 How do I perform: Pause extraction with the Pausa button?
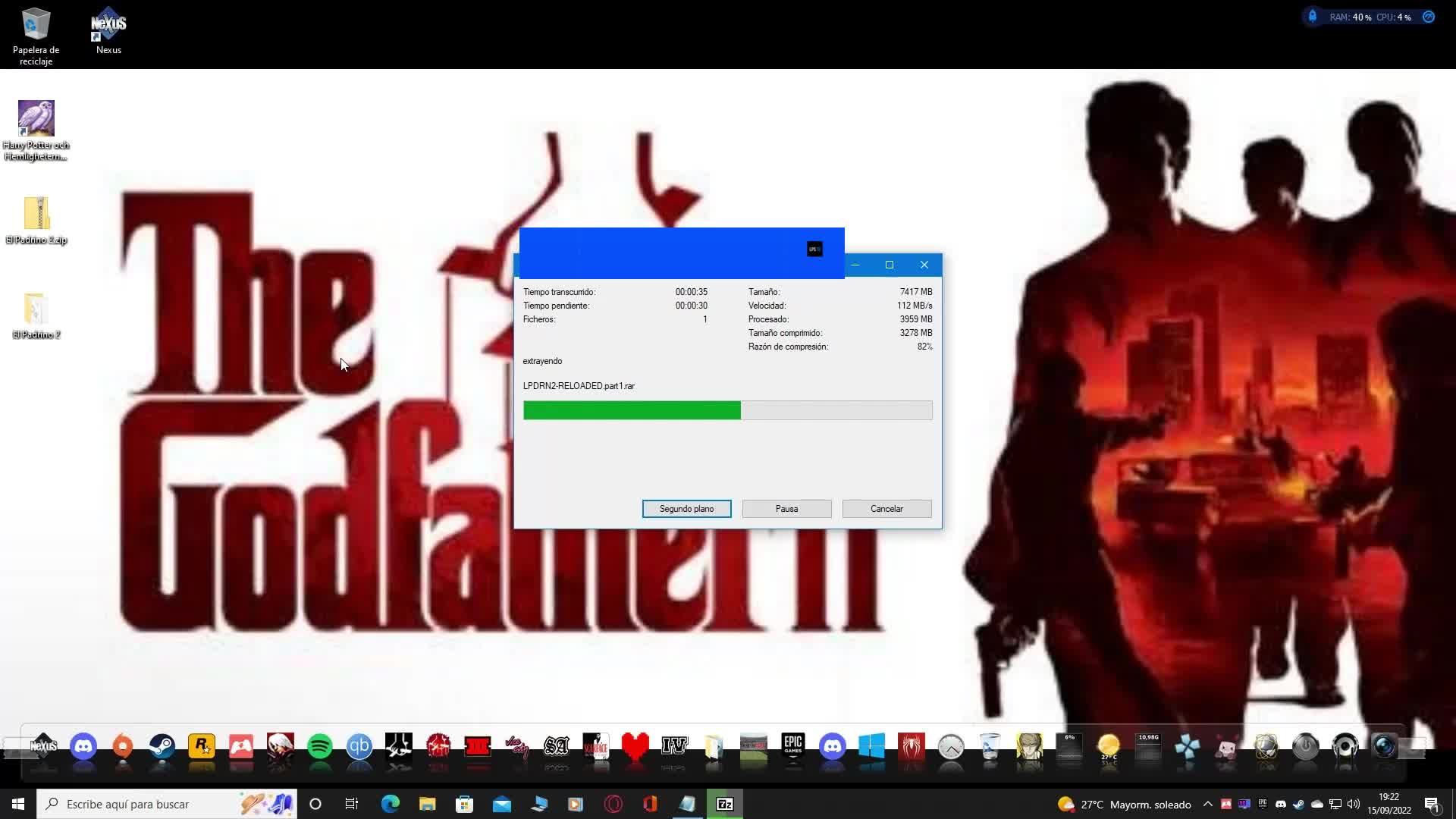[786, 509]
